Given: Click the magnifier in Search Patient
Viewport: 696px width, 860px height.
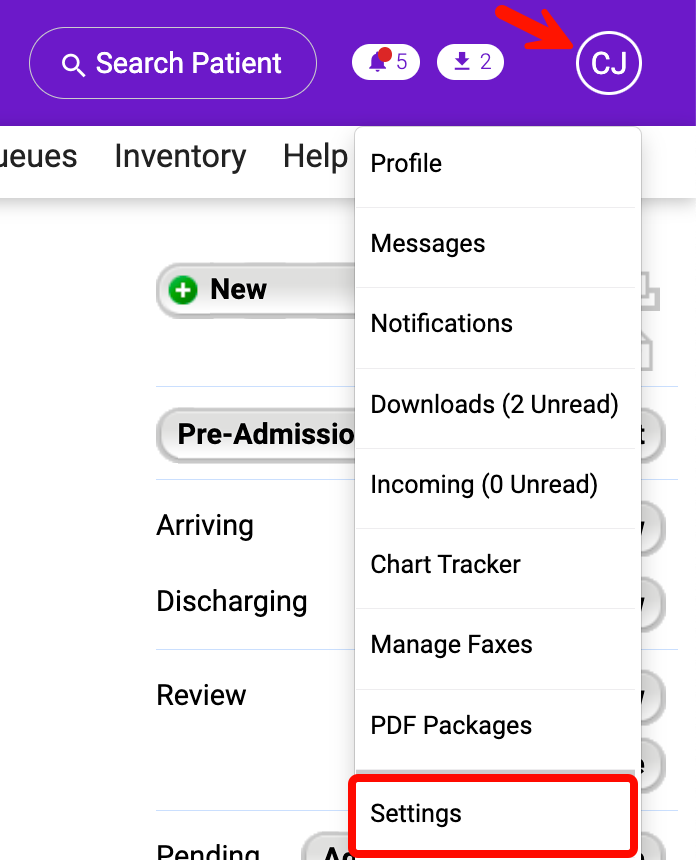Looking at the screenshot, I should (73, 65).
